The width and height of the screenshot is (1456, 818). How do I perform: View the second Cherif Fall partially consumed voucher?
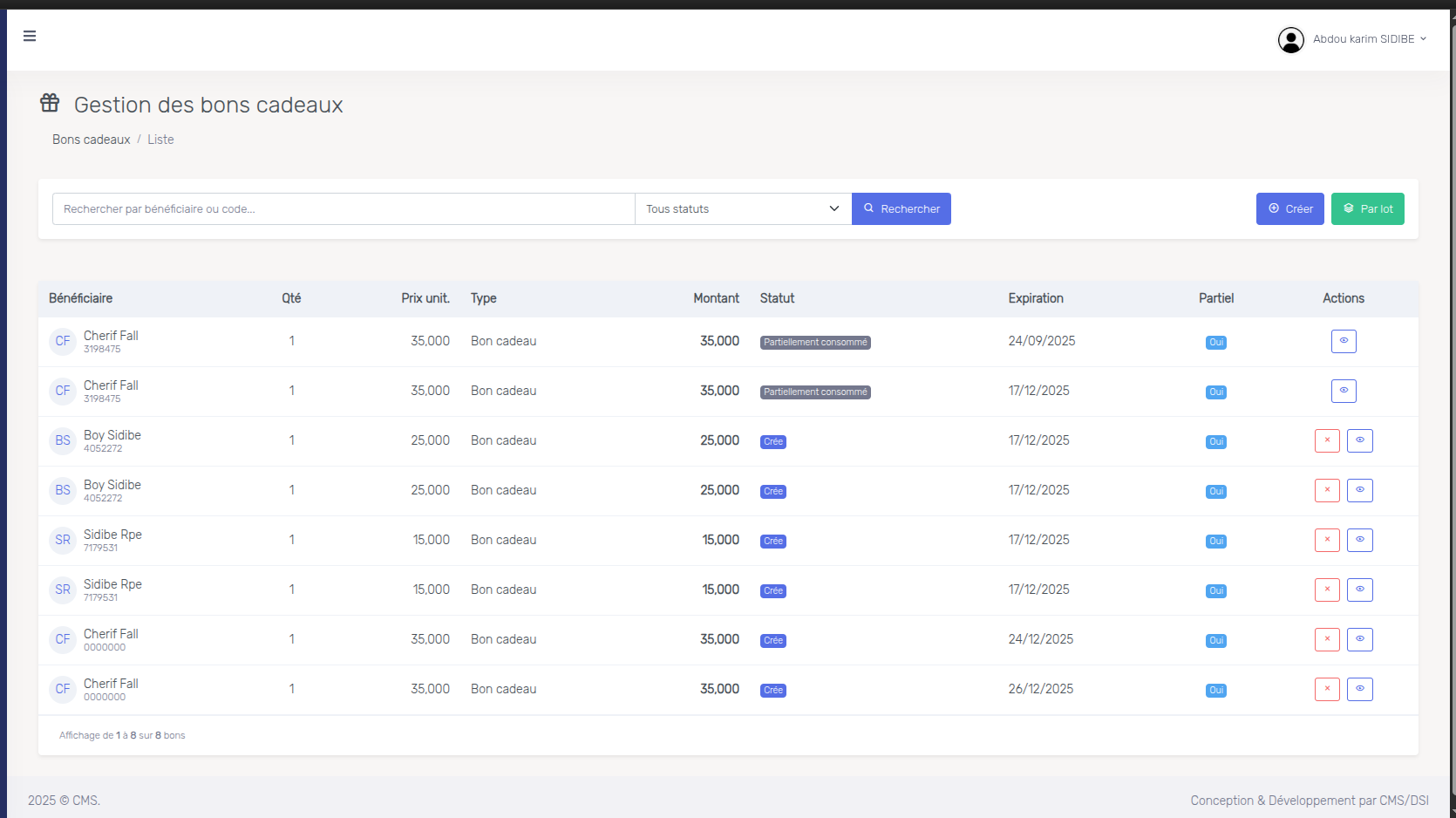pyautogui.click(x=1344, y=391)
